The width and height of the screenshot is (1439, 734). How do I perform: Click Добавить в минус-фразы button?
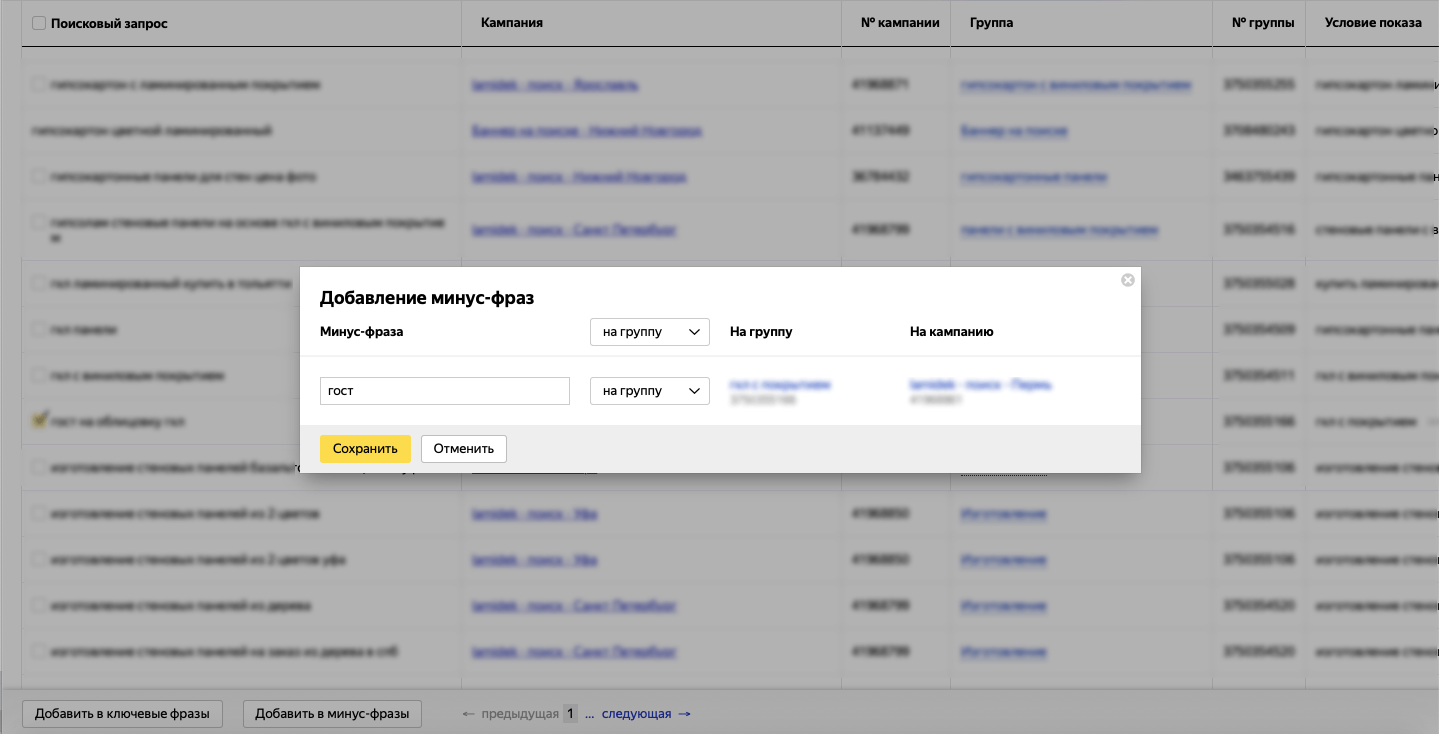point(332,714)
